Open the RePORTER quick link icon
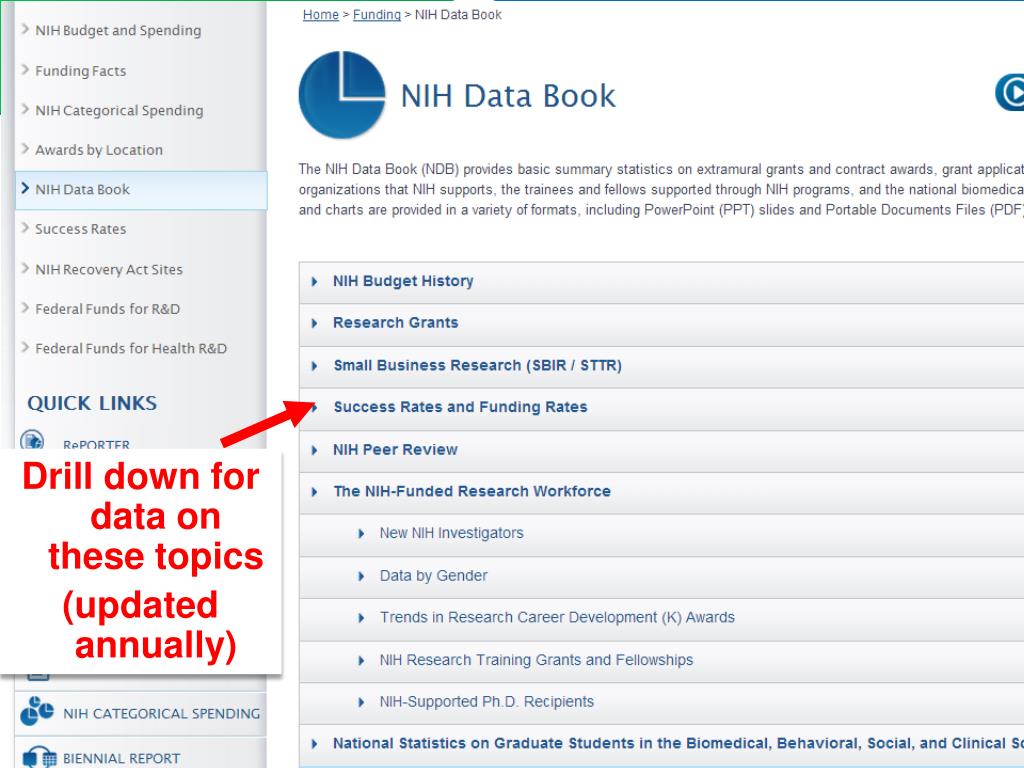Screen dimensions: 1024x768 click(x=32, y=440)
